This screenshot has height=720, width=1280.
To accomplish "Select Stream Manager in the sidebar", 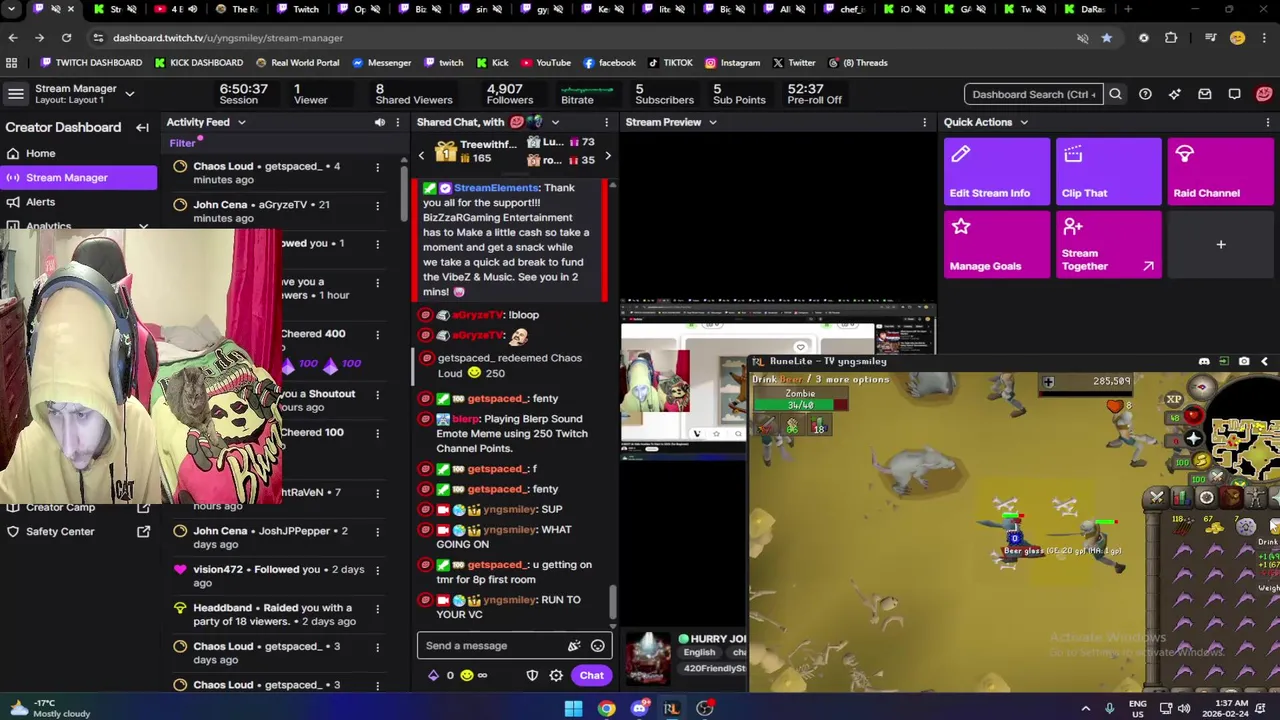I will 78,177.
